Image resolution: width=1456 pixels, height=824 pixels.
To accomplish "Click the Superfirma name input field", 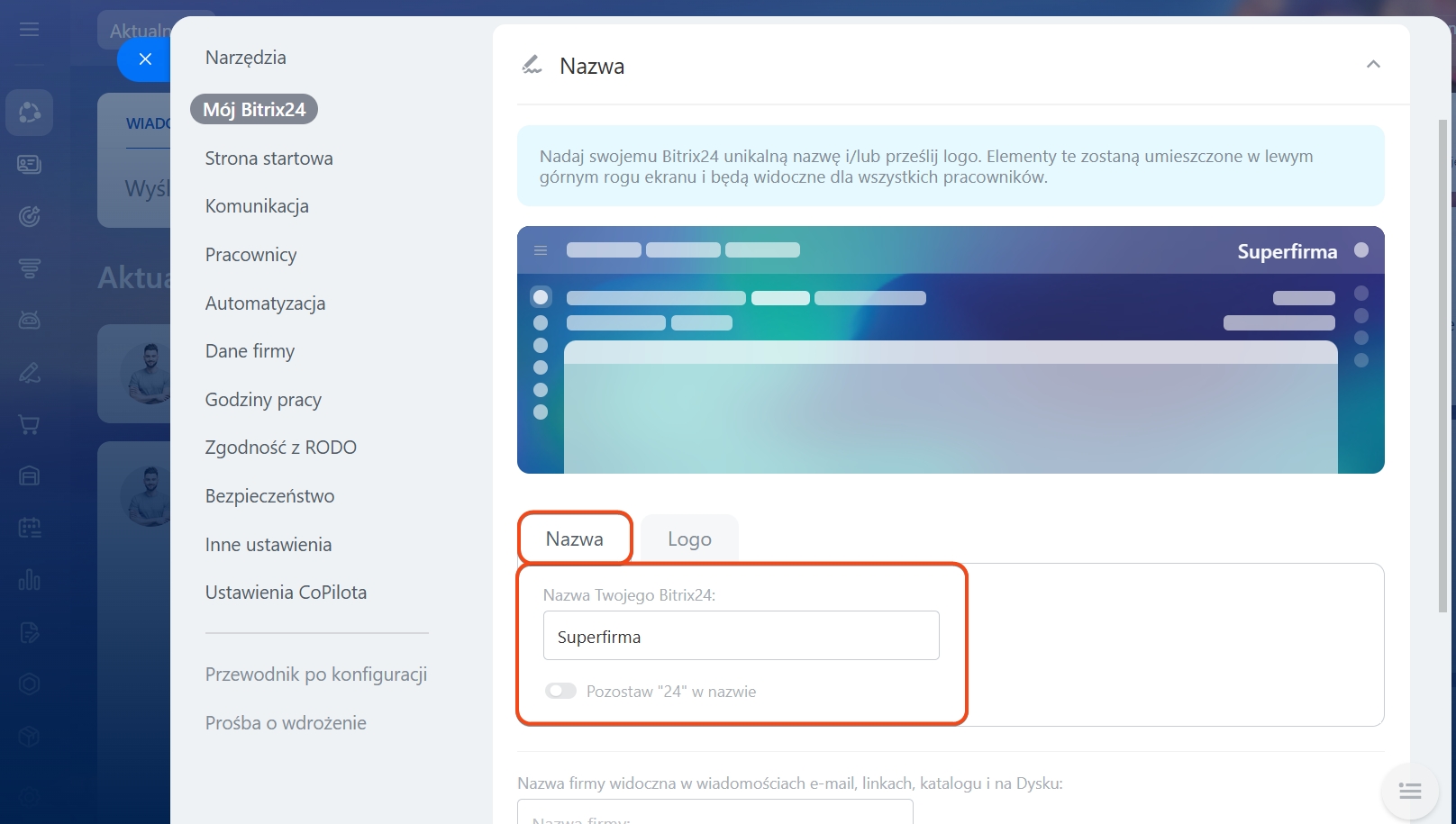I will click(742, 636).
